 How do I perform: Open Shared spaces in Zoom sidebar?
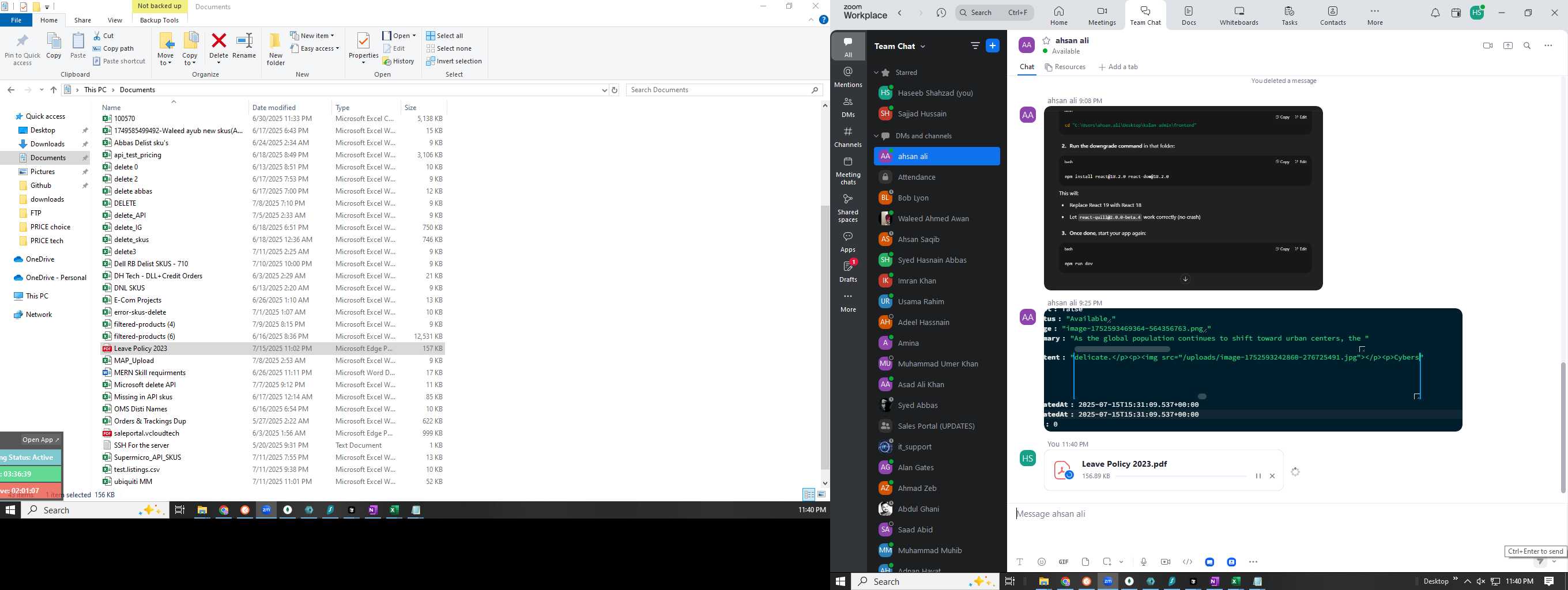pos(848,208)
